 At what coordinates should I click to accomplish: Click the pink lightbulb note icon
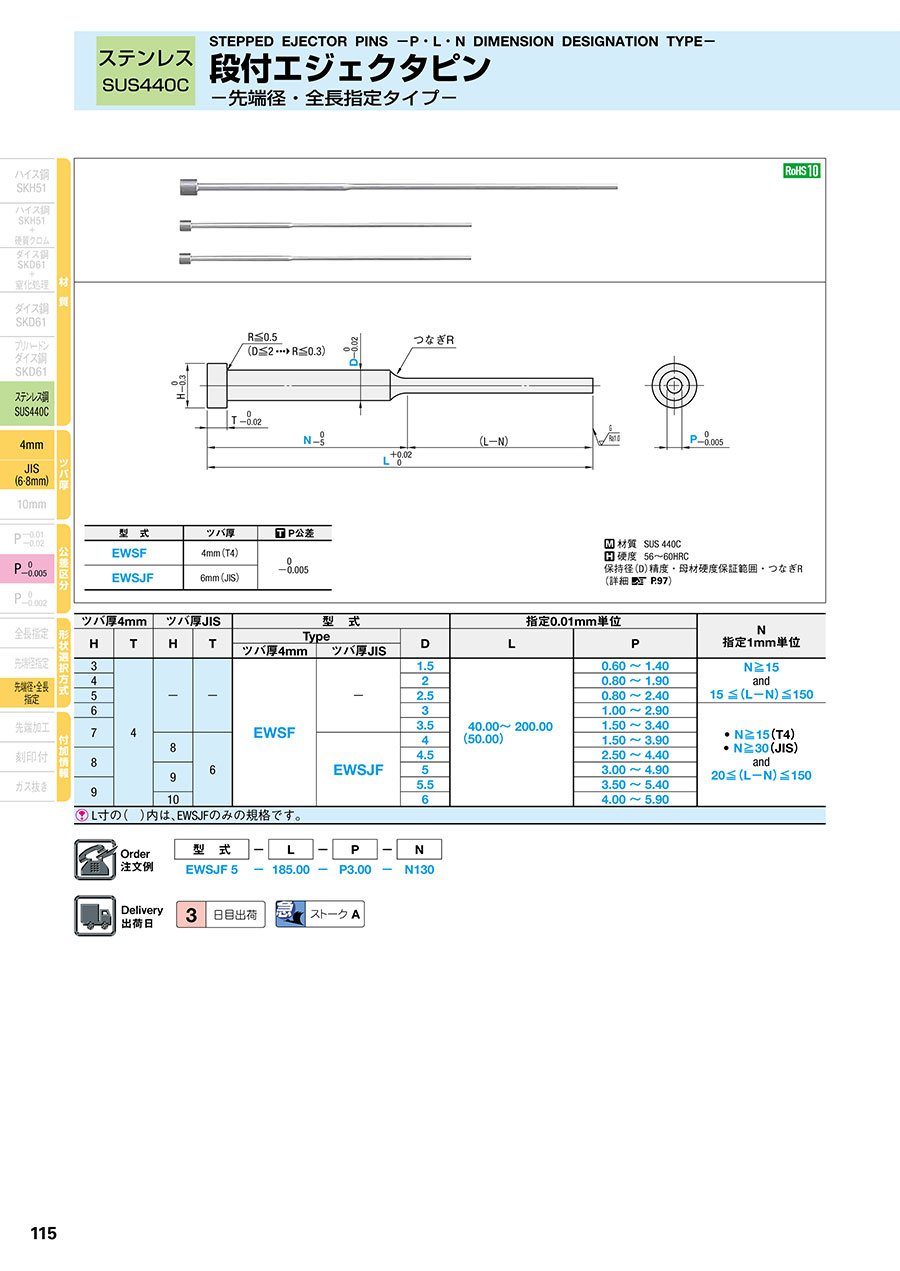(81, 816)
